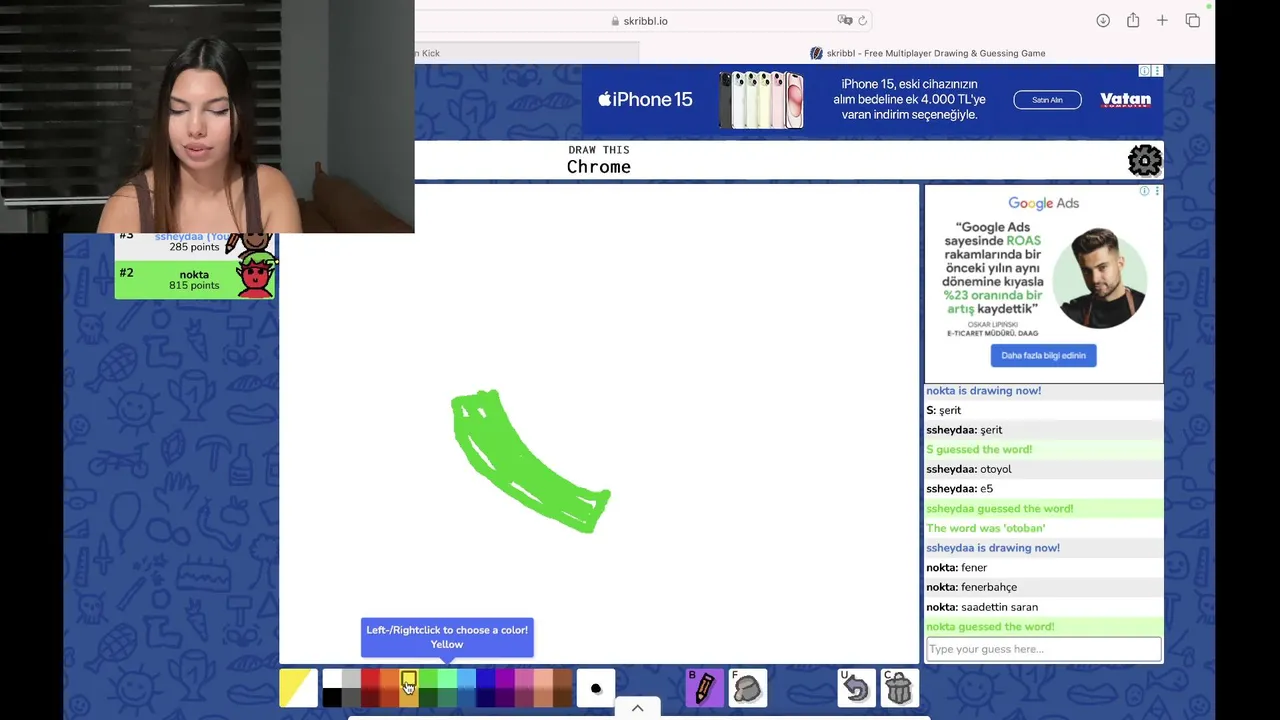Pick the light brown swatch
The width and height of the screenshot is (1280, 720).
click(x=562, y=678)
